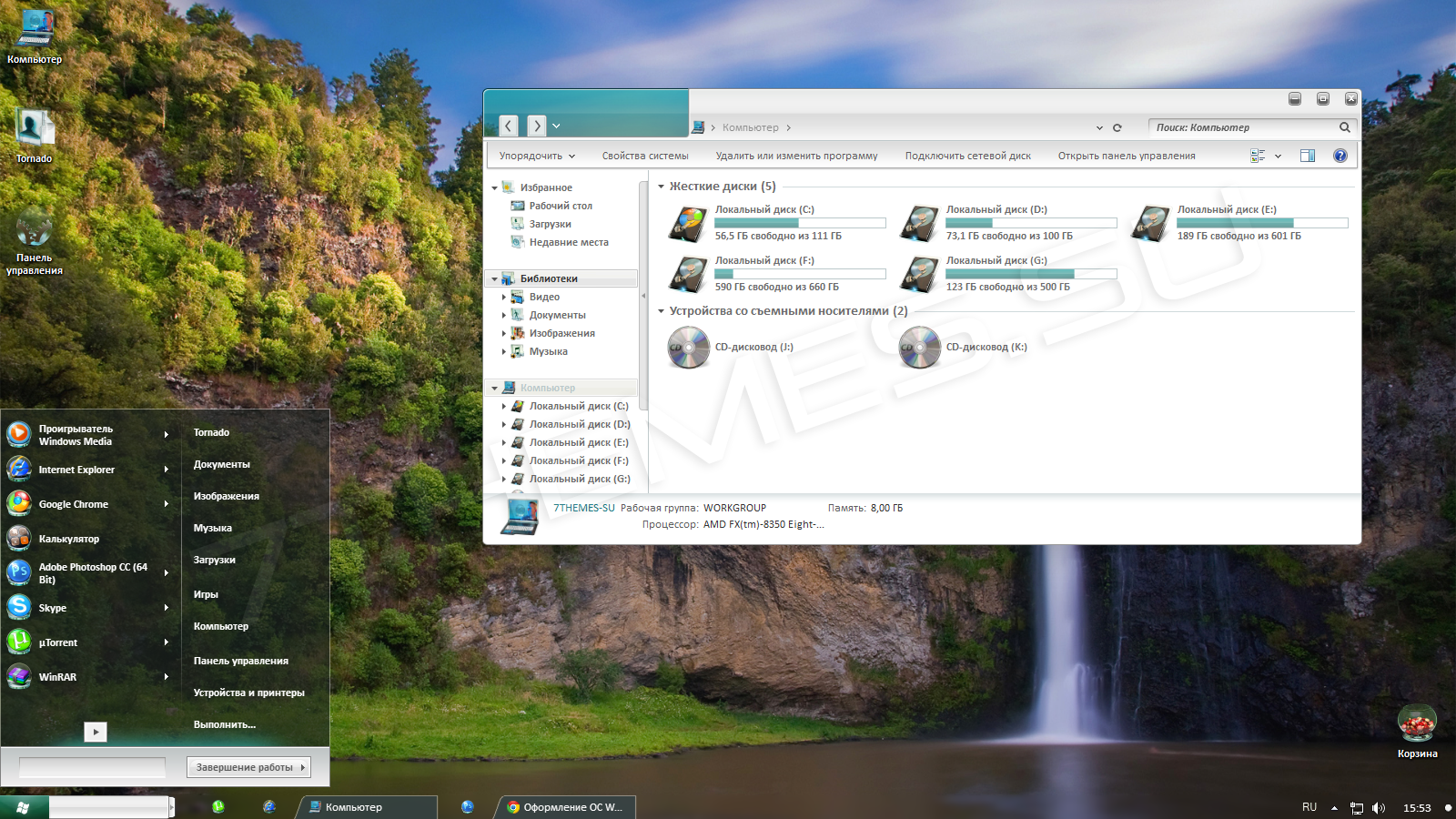
Task: Collapse the Избранное tree section
Action: [495, 188]
